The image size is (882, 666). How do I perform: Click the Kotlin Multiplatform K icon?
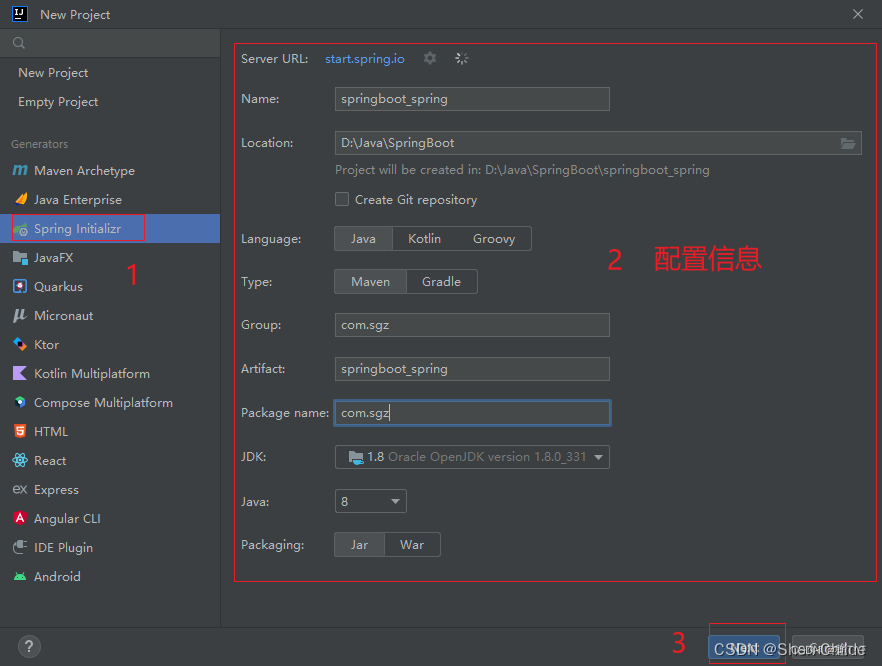pyautogui.click(x=20, y=373)
